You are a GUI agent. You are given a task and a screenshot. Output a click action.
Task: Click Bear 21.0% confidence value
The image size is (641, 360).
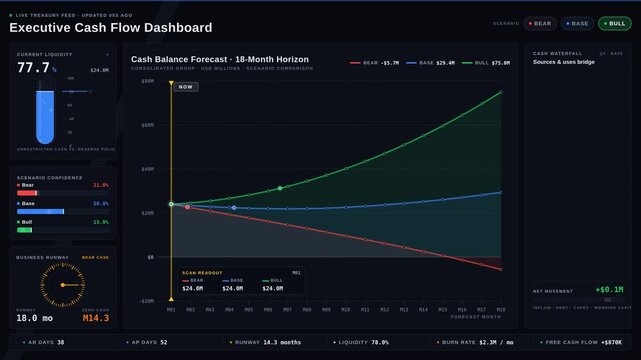coord(101,185)
